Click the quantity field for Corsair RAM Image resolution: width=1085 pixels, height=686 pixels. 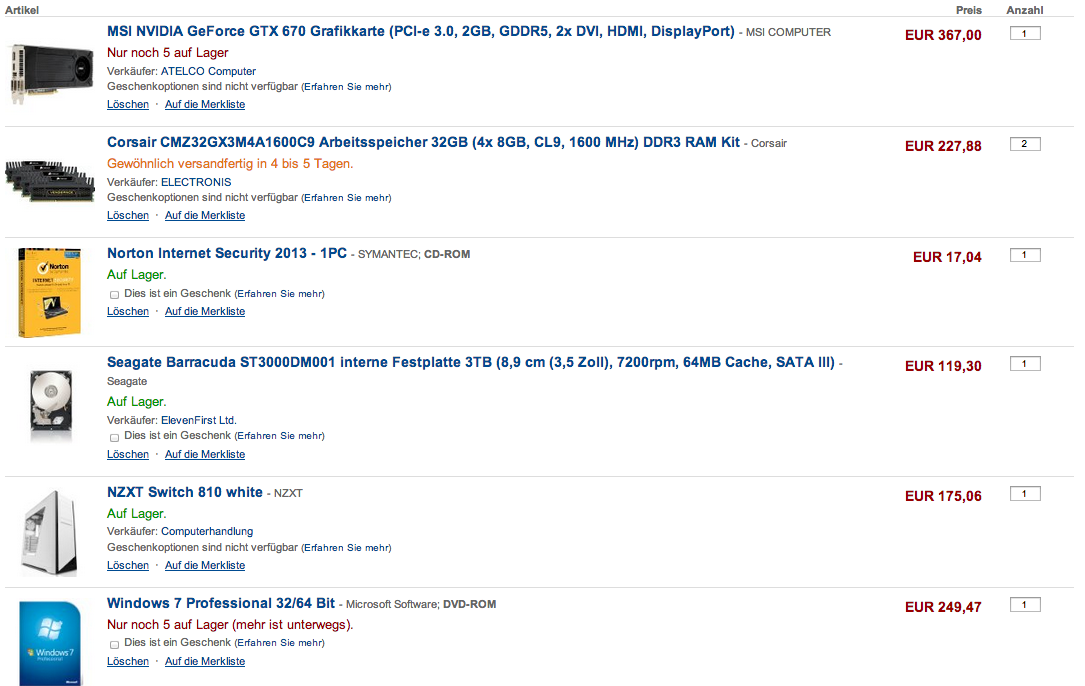click(x=1025, y=144)
